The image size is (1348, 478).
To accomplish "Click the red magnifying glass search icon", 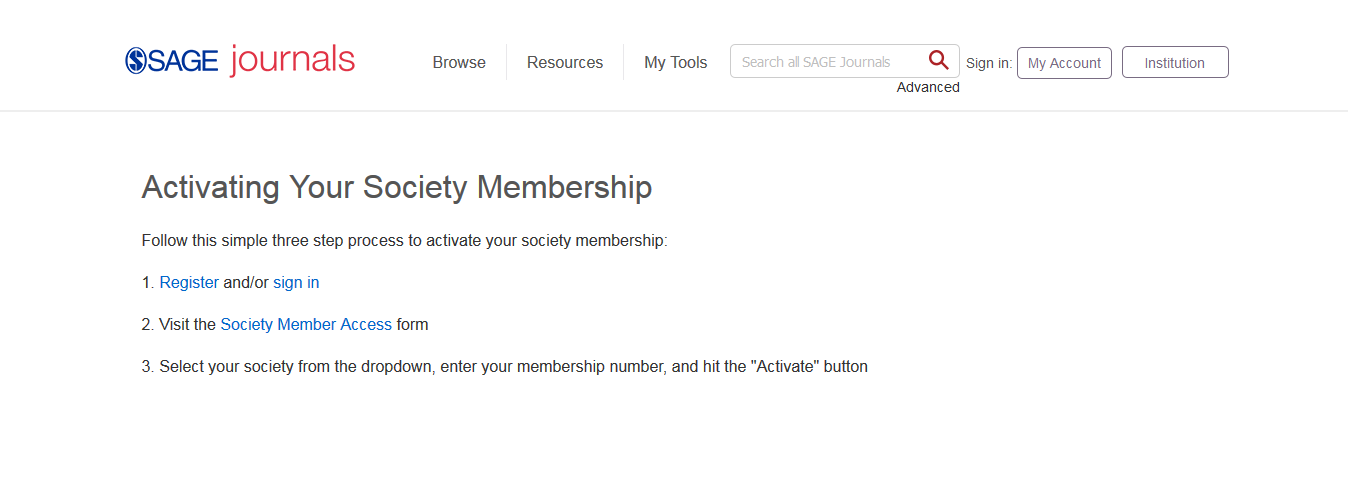I will [x=938, y=60].
